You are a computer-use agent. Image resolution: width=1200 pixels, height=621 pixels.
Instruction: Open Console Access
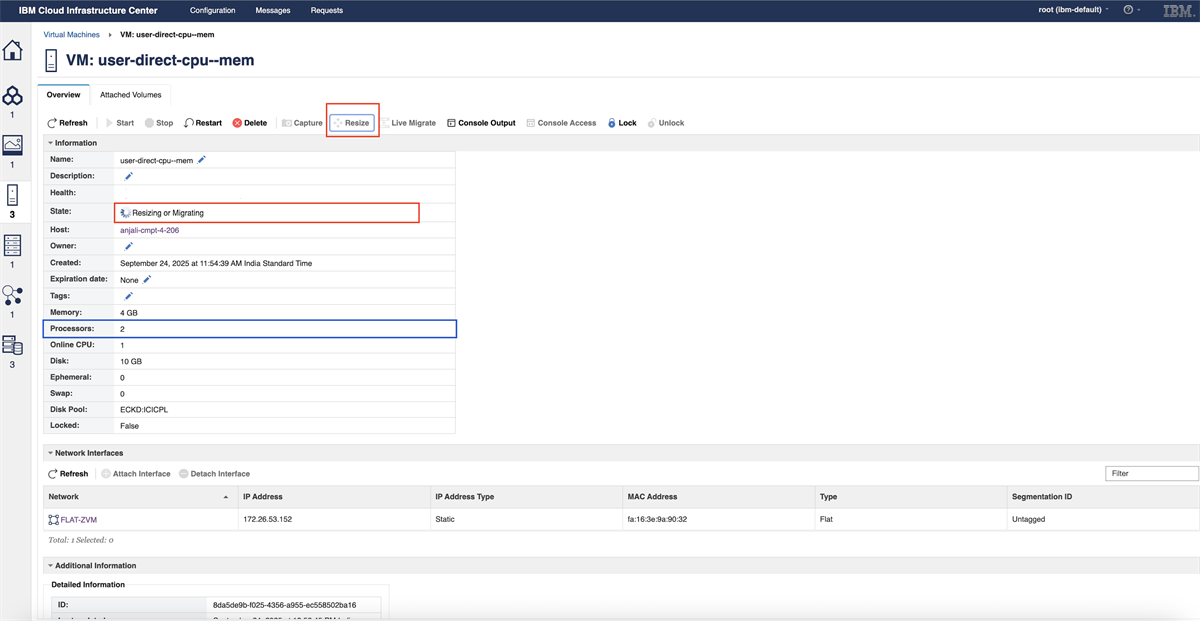tap(561, 123)
